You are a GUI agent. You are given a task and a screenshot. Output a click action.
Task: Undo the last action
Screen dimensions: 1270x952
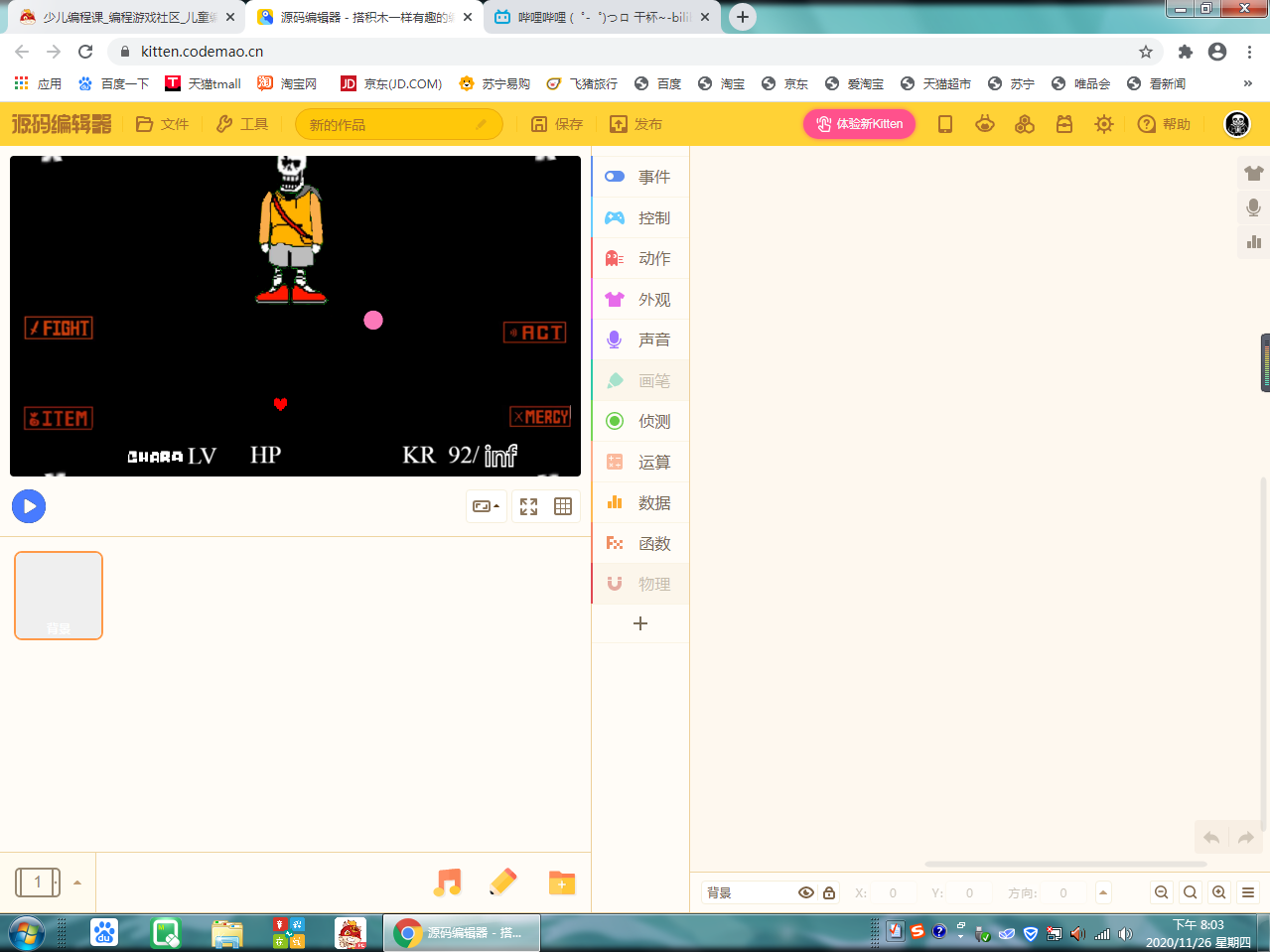coord(1211,838)
